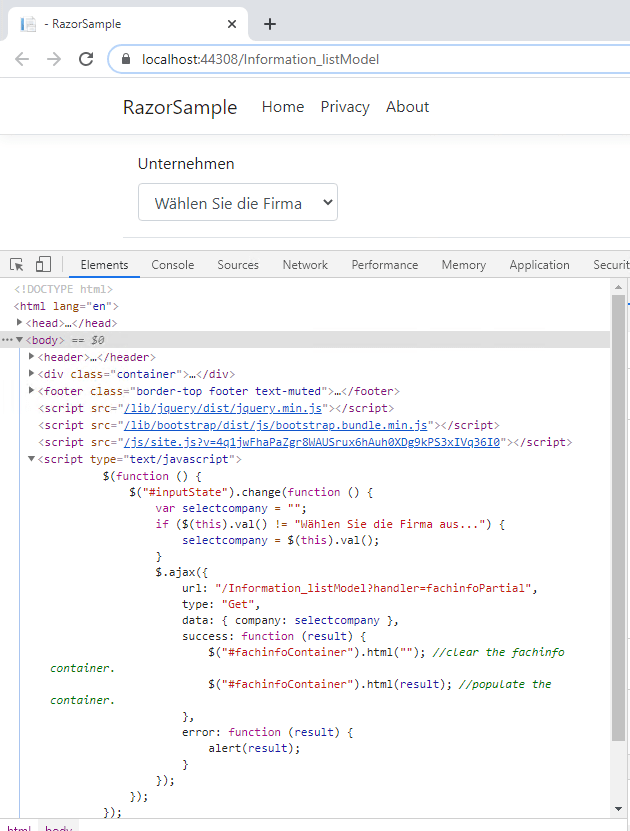The width and height of the screenshot is (630, 831).
Task: Go to the Privacy nav link
Action: (x=345, y=107)
